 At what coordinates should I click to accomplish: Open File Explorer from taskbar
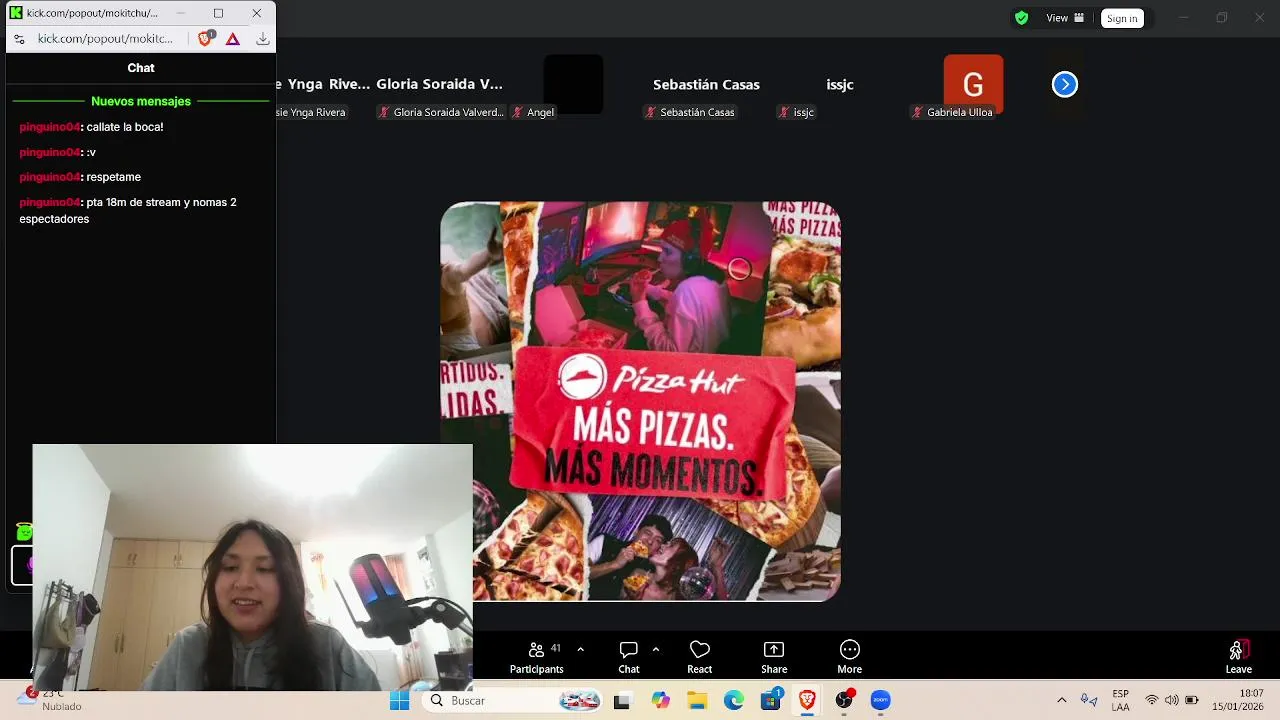point(697,701)
